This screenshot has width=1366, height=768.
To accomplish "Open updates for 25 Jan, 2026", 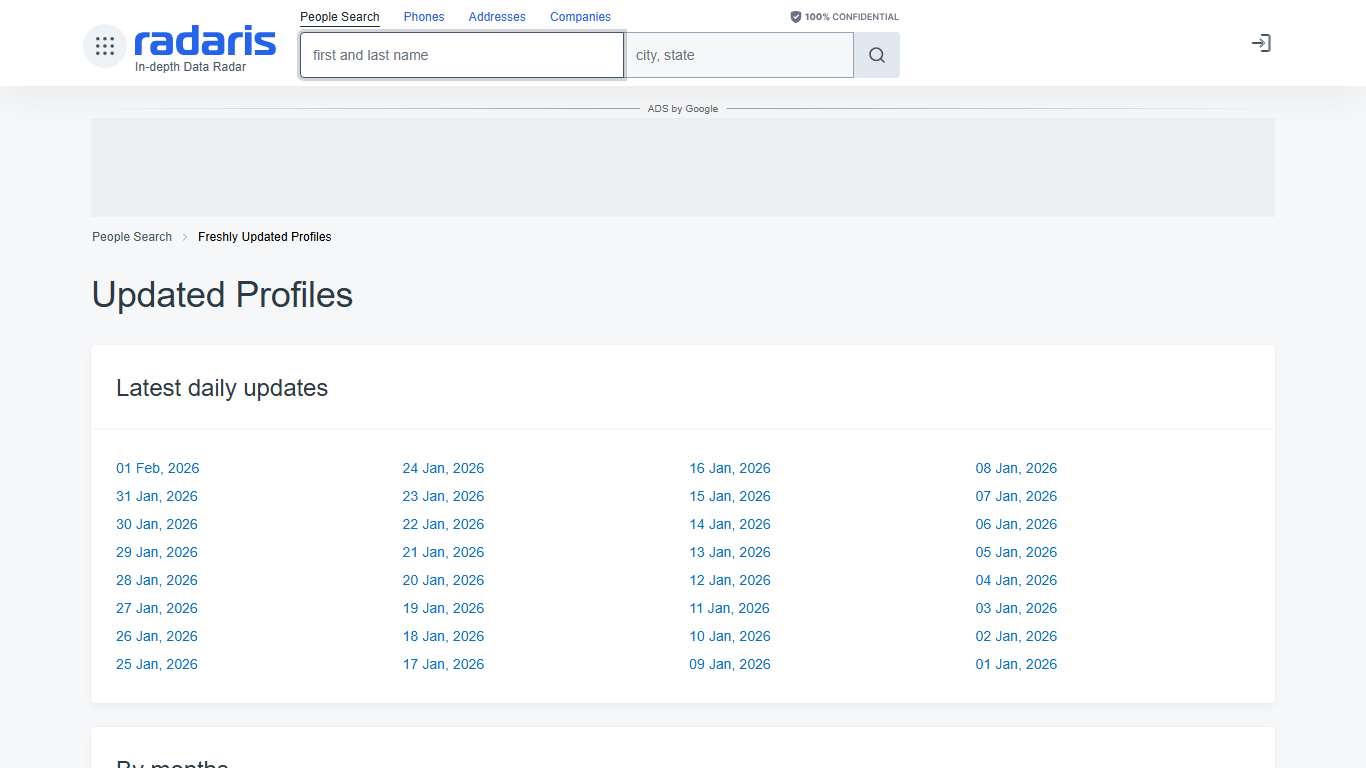I will click(157, 664).
